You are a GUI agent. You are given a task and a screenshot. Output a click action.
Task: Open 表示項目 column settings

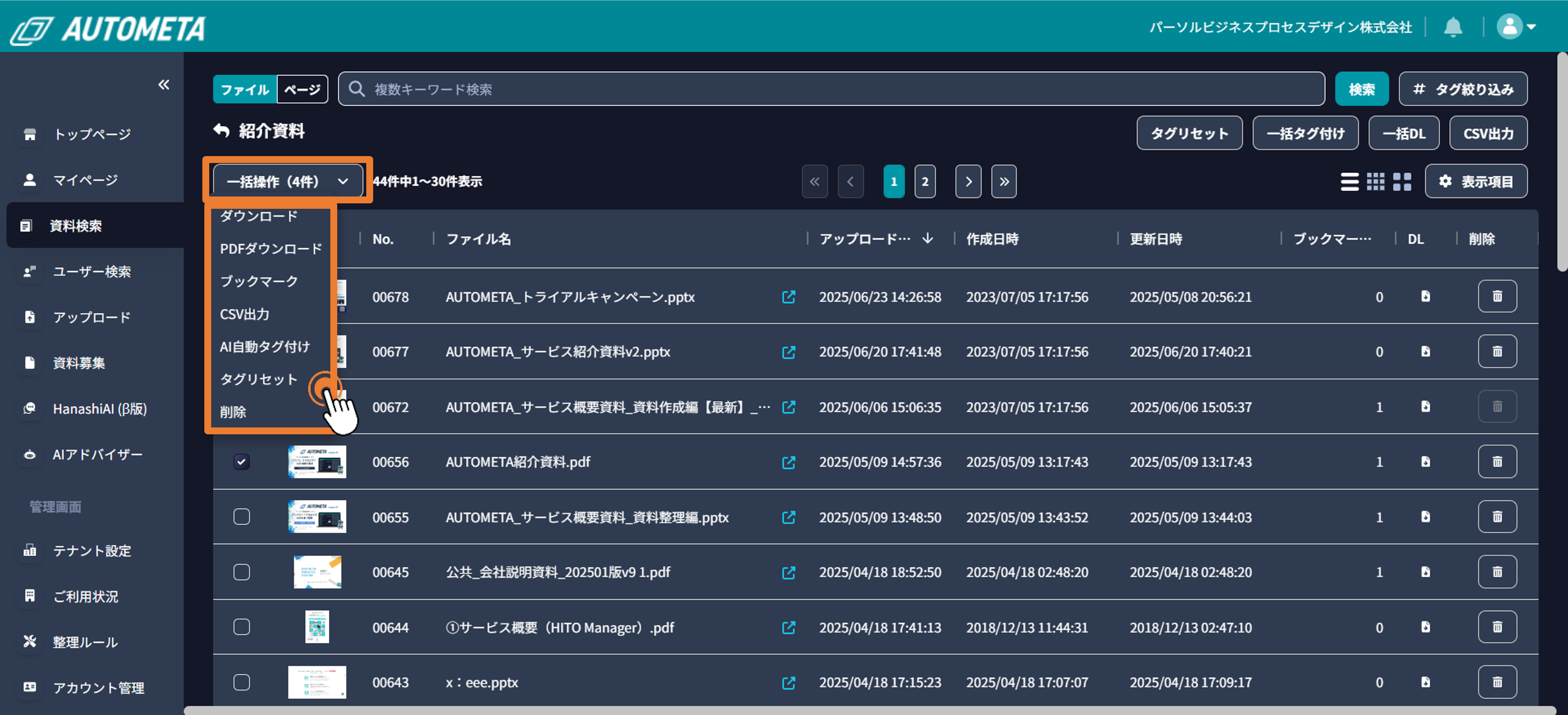click(1475, 182)
